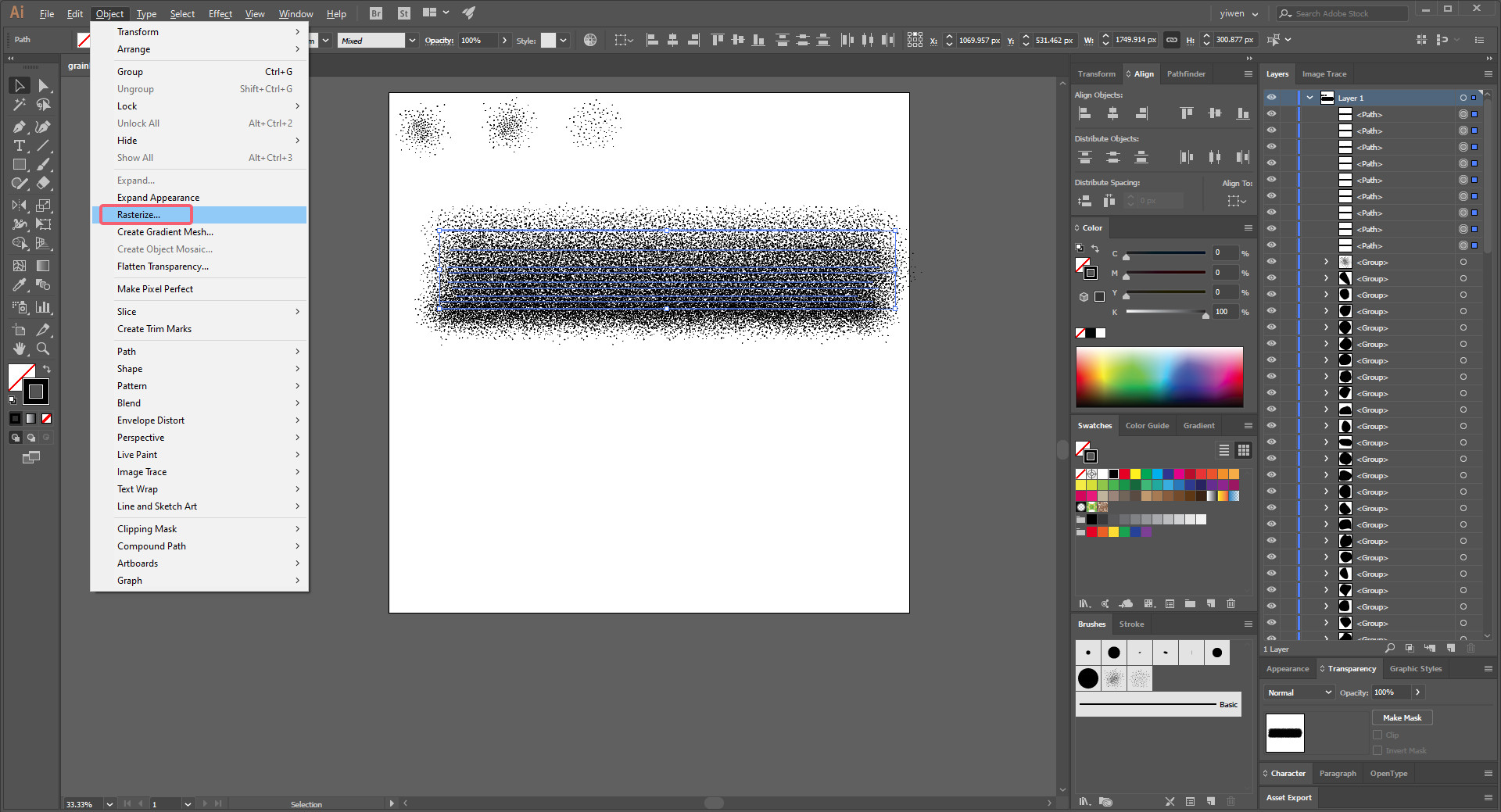
Task: Set paint mode to Gradient in toolbar
Action: (30, 419)
